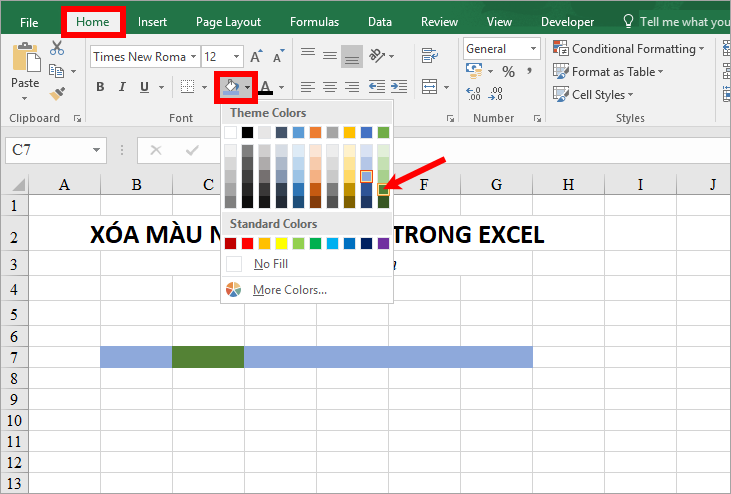731x494 pixels.
Task: Click the Paste clipboard icon
Action: (26, 57)
